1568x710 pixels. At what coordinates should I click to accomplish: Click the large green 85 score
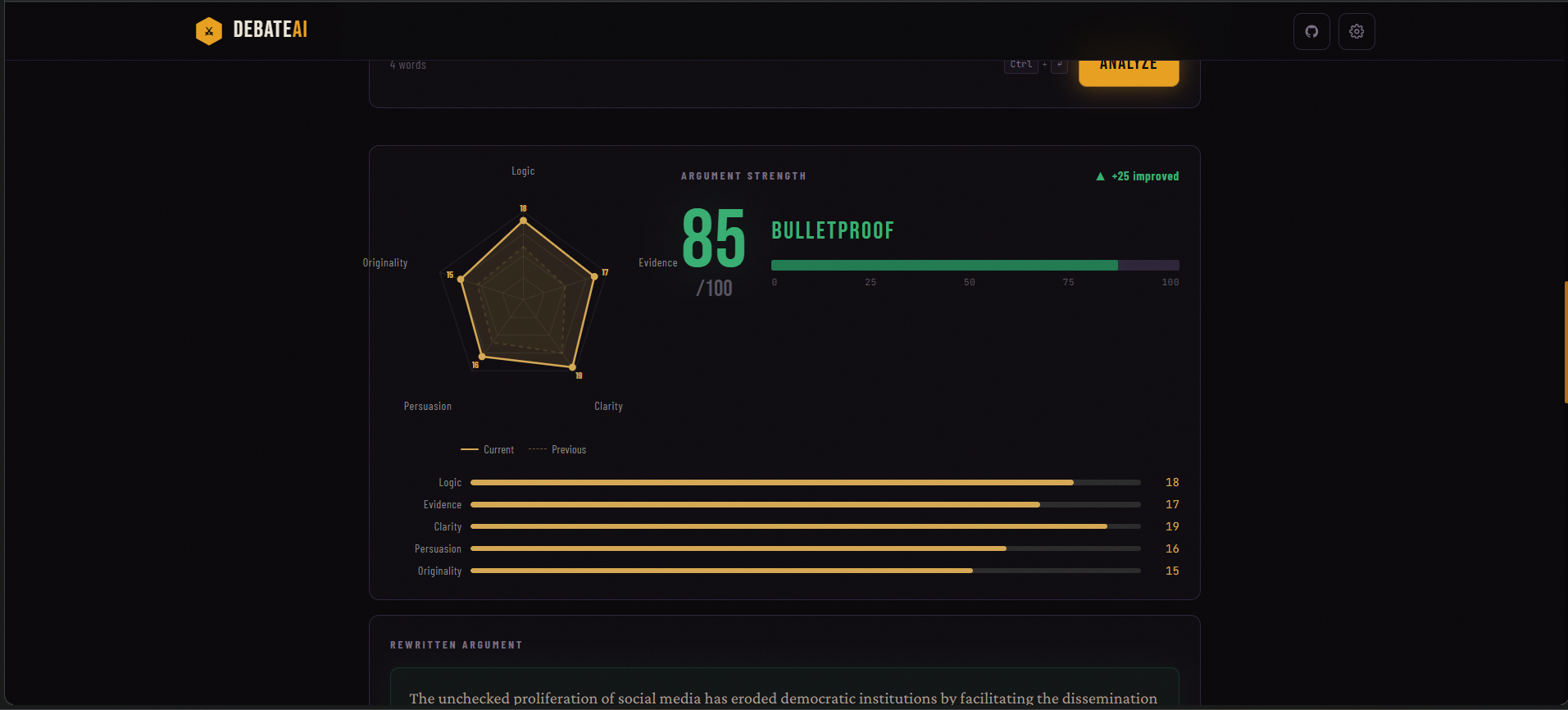[x=714, y=238]
